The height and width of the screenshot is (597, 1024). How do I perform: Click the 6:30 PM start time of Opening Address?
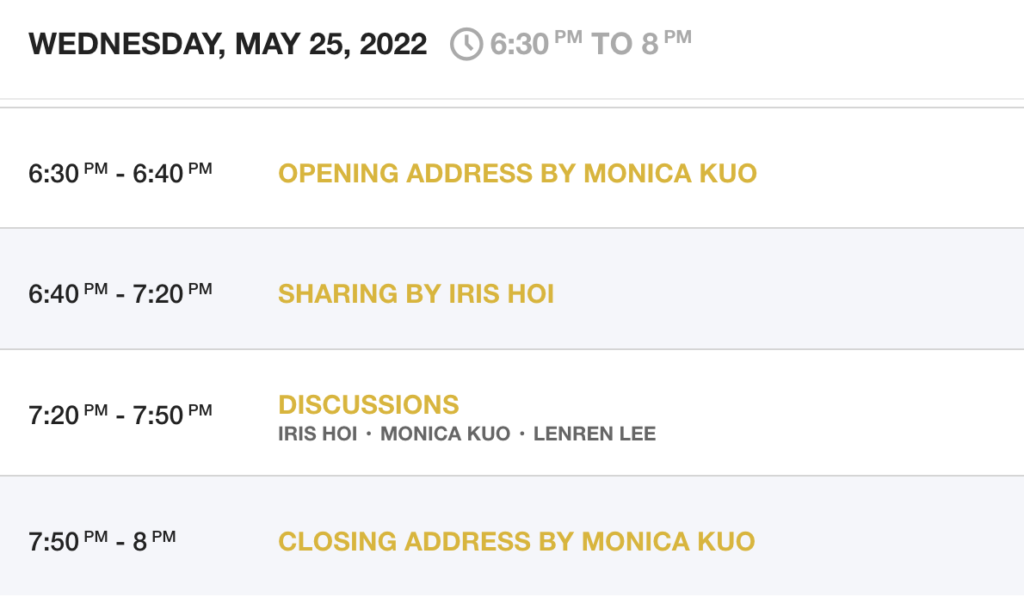point(68,174)
